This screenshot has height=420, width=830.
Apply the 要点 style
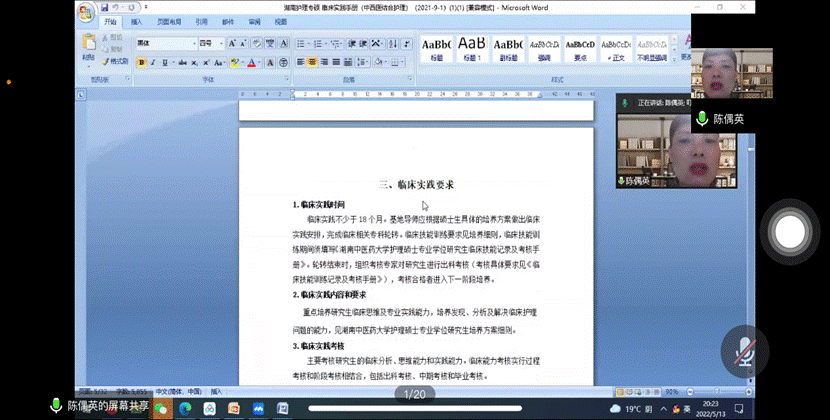point(580,48)
